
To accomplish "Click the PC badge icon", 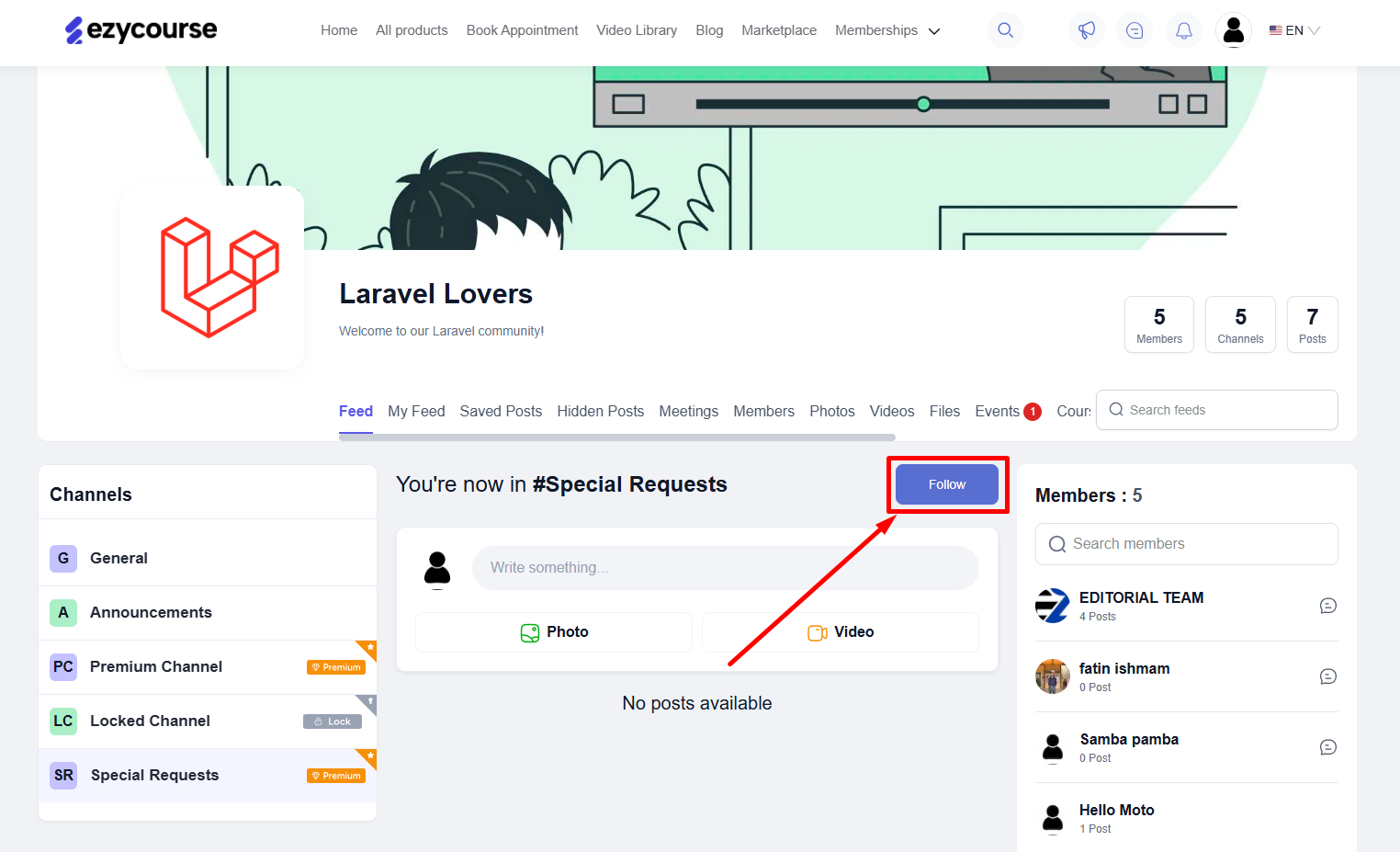I will point(63,666).
